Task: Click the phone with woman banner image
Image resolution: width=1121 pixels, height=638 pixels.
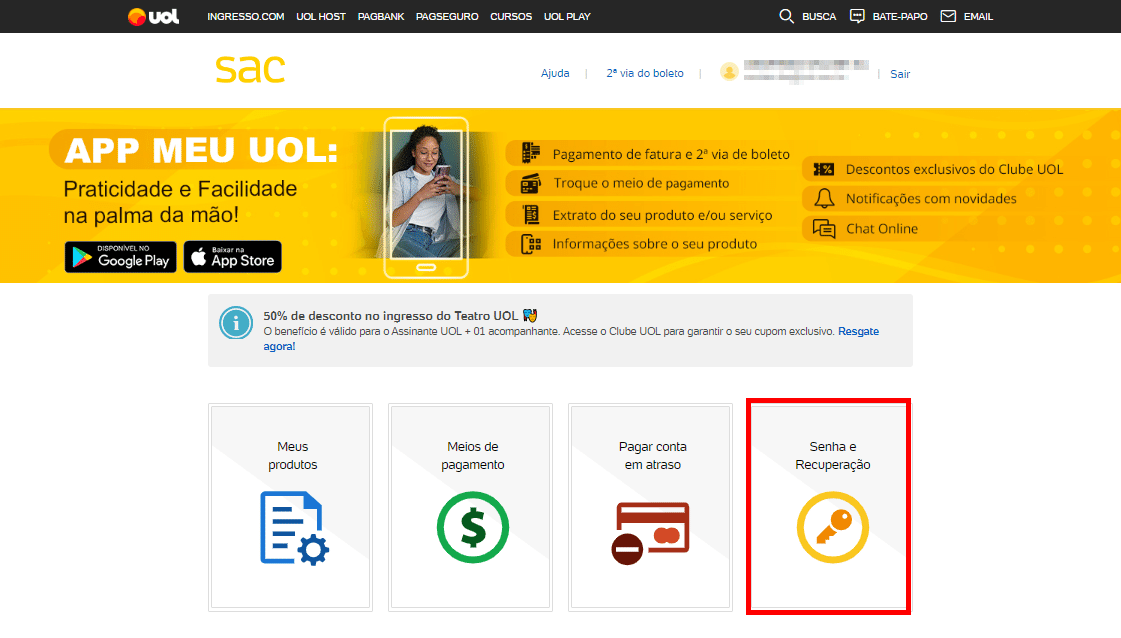Action: 426,197
